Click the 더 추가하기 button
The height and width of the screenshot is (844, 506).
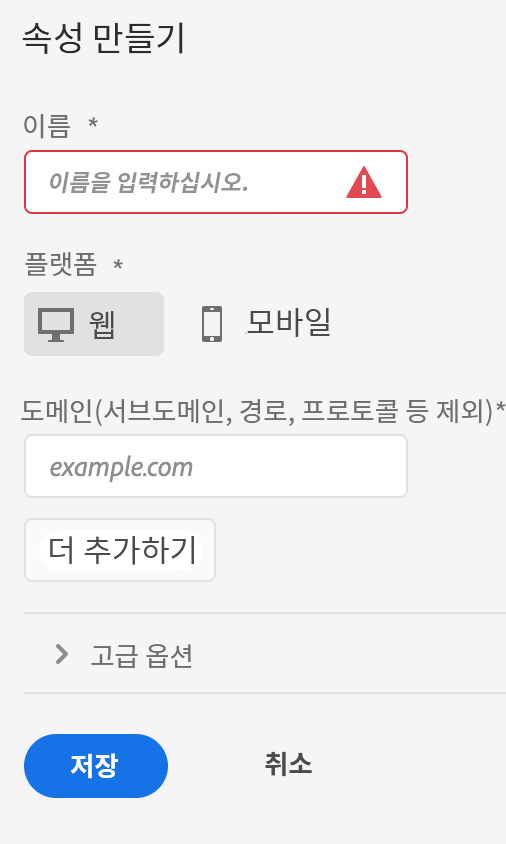[120, 550]
